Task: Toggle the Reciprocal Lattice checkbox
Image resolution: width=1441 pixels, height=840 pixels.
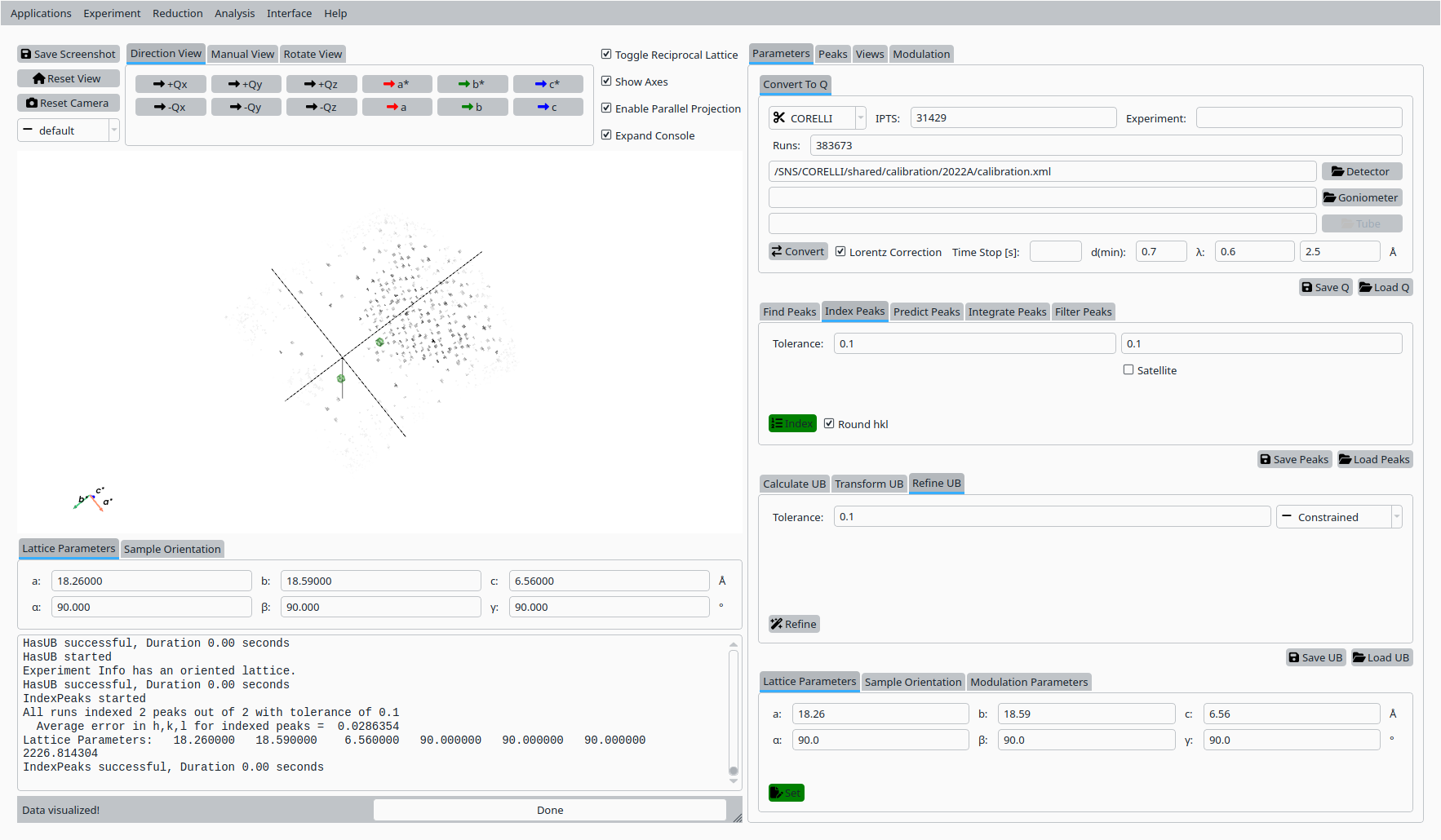Action: 606,55
